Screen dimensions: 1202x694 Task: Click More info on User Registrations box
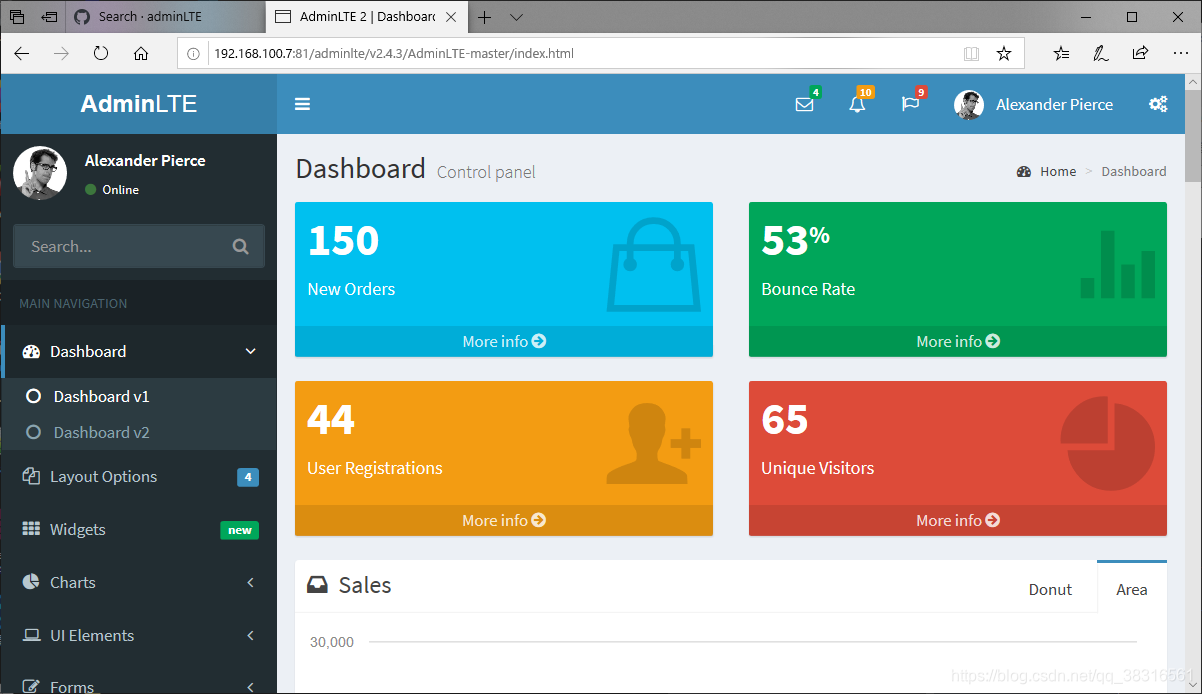coord(504,520)
